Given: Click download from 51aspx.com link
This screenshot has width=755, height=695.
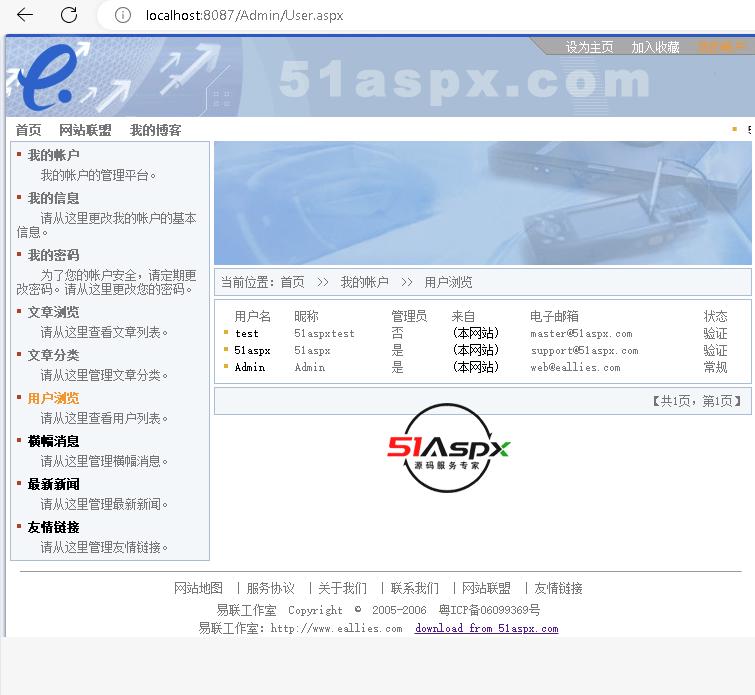Looking at the screenshot, I should click(x=487, y=629).
